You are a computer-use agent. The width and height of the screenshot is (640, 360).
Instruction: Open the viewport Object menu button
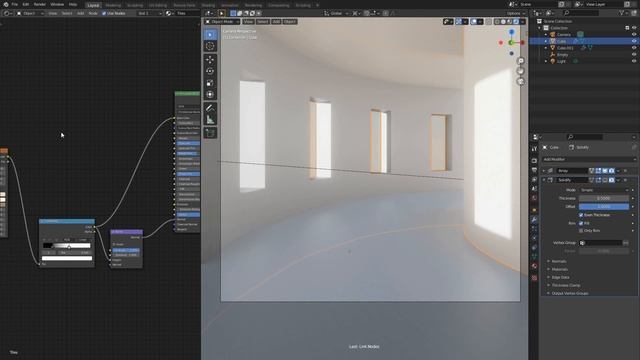click(290, 22)
